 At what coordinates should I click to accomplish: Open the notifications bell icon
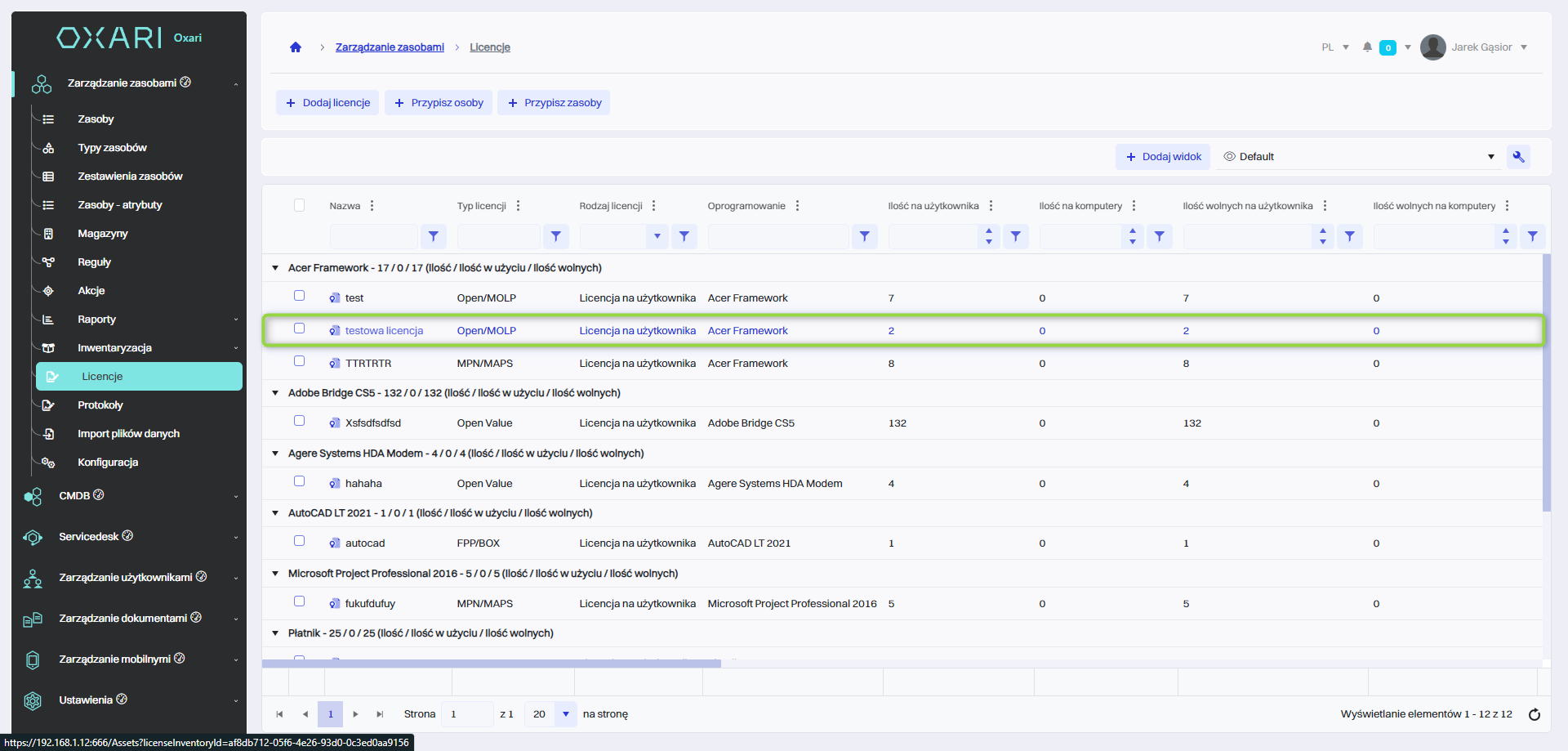[1367, 47]
